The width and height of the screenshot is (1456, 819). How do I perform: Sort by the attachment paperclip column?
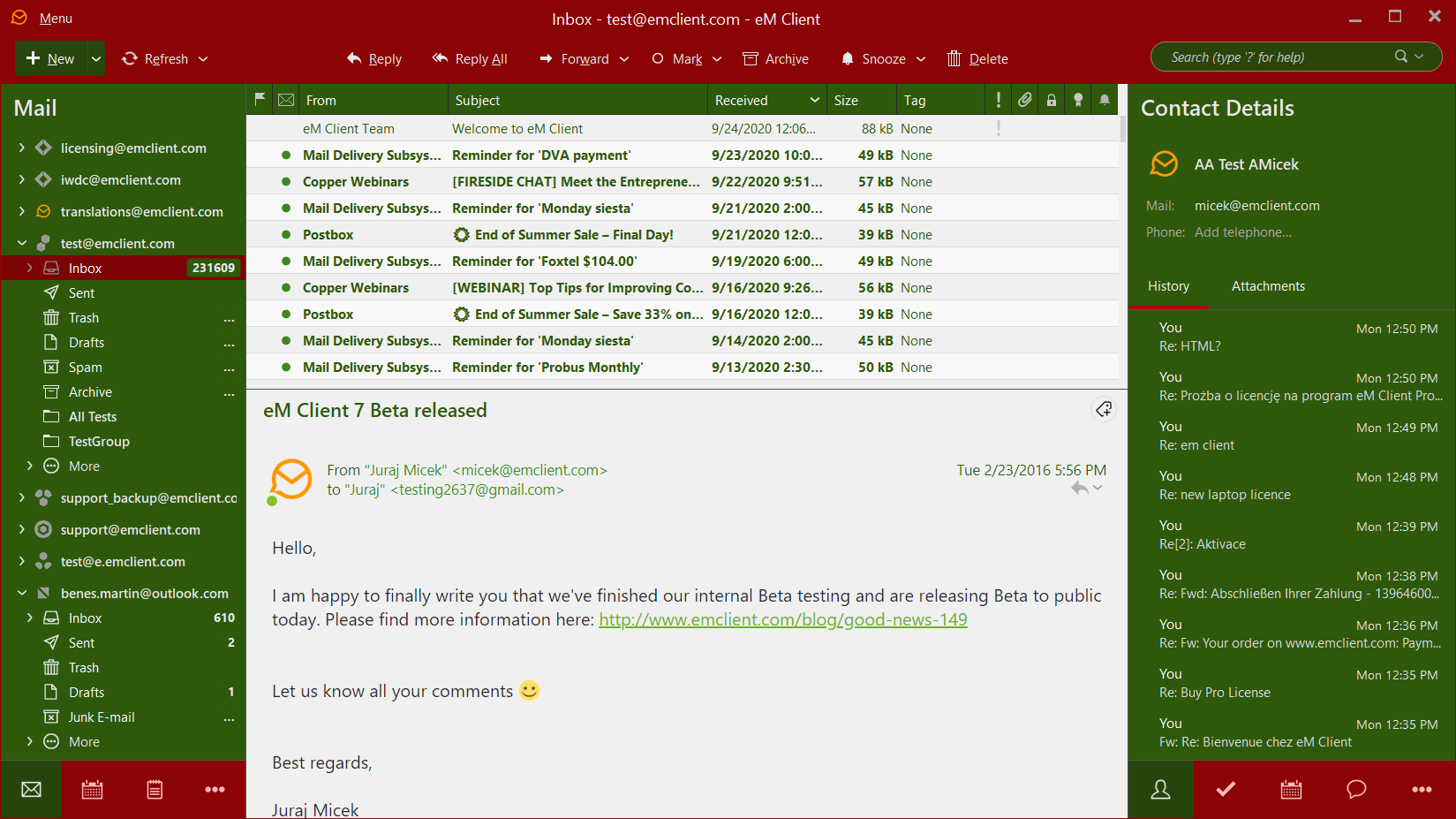tap(1024, 100)
